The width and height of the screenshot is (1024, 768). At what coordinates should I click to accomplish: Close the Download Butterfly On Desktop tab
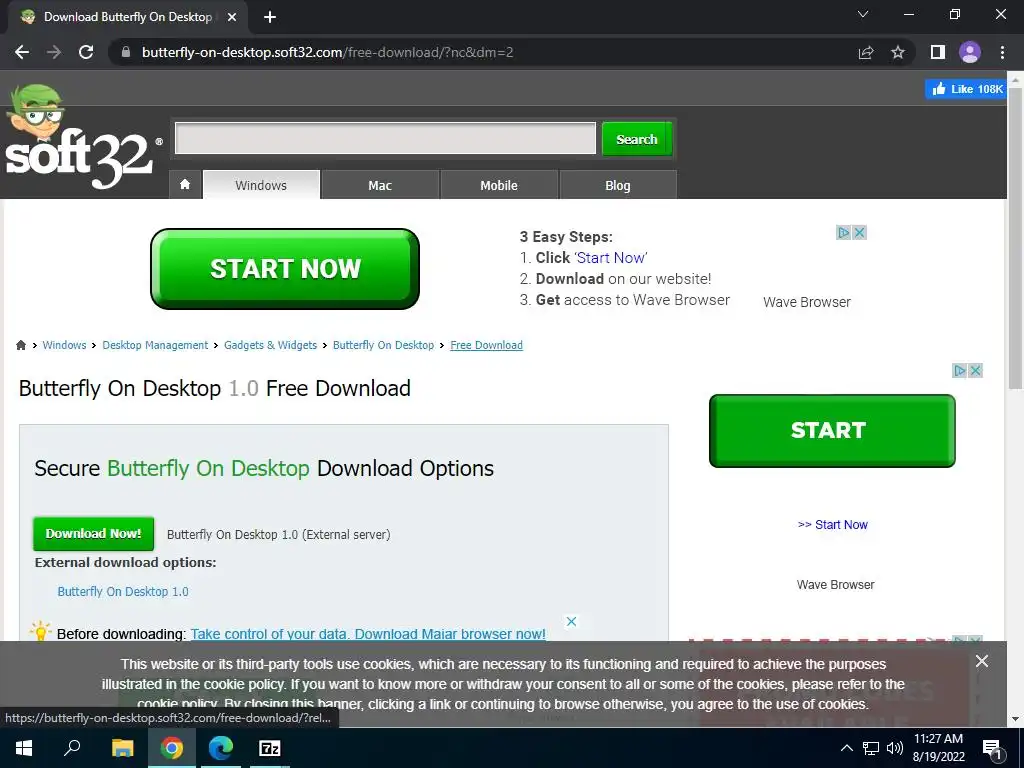[x=232, y=17]
